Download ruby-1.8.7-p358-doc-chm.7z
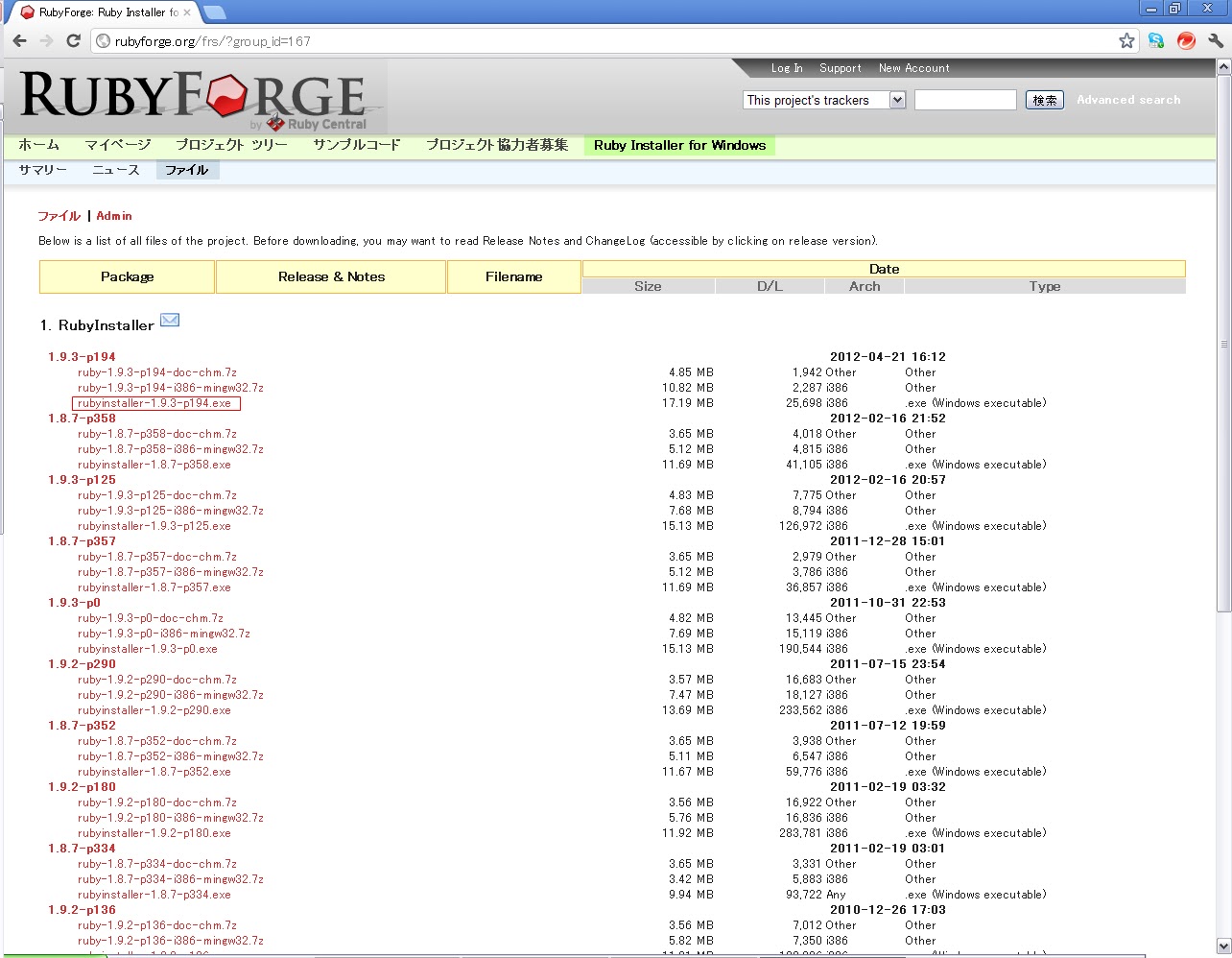The width and height of the screenshot is (1232, 958). click(x=157, y=434)
